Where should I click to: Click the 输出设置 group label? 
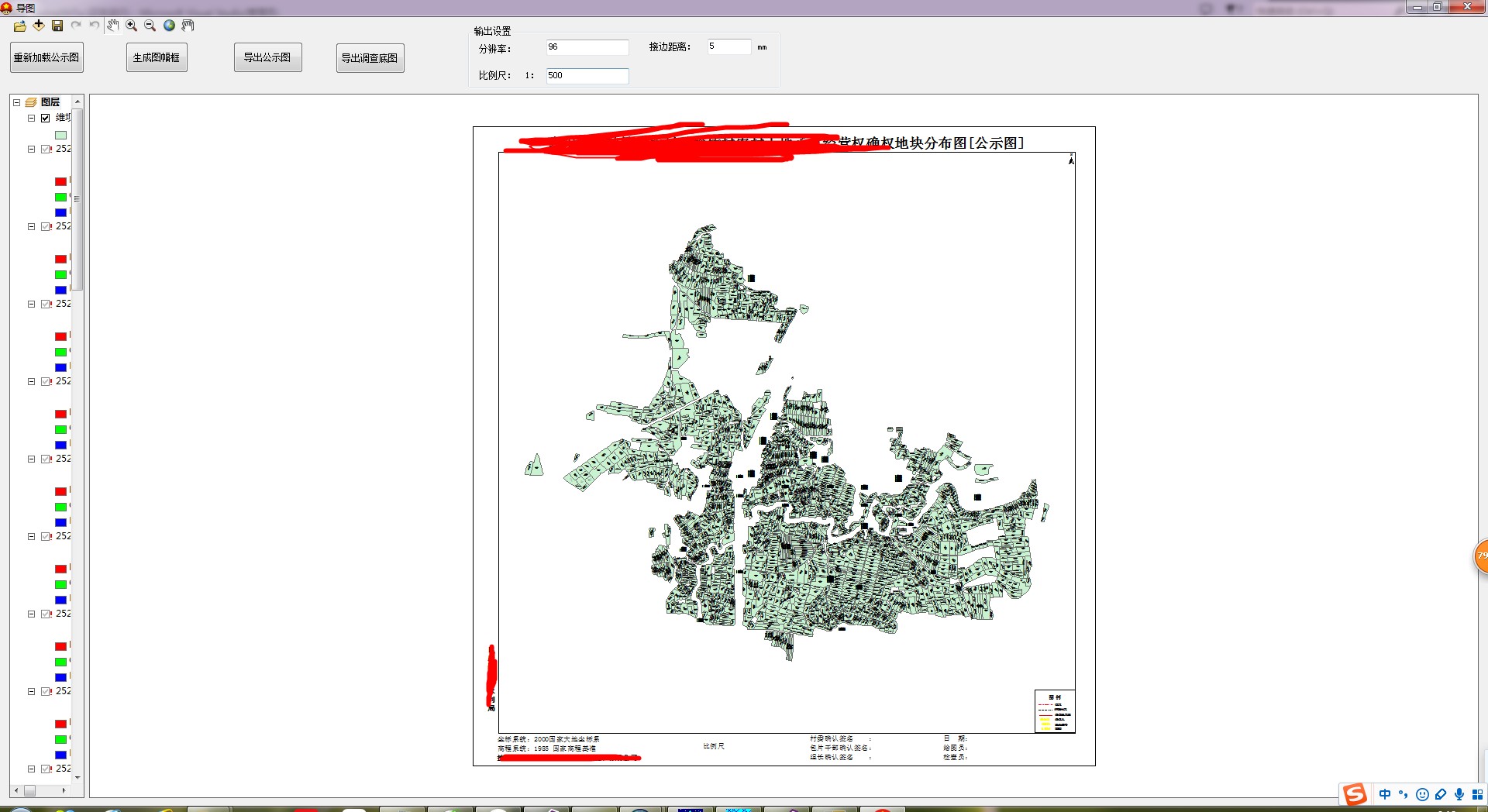[x=492, y=31]
